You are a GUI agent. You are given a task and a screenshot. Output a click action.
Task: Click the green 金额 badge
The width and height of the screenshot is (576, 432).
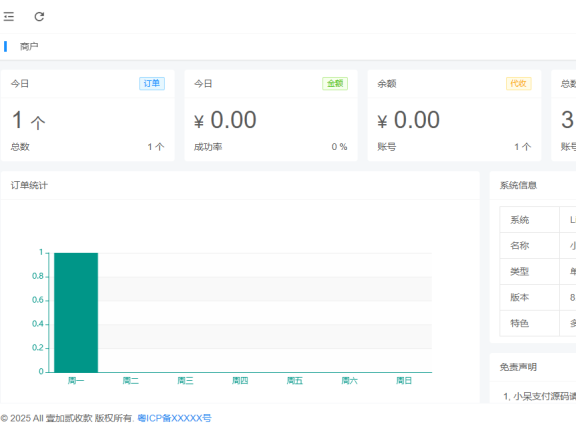tap(335, 83)
